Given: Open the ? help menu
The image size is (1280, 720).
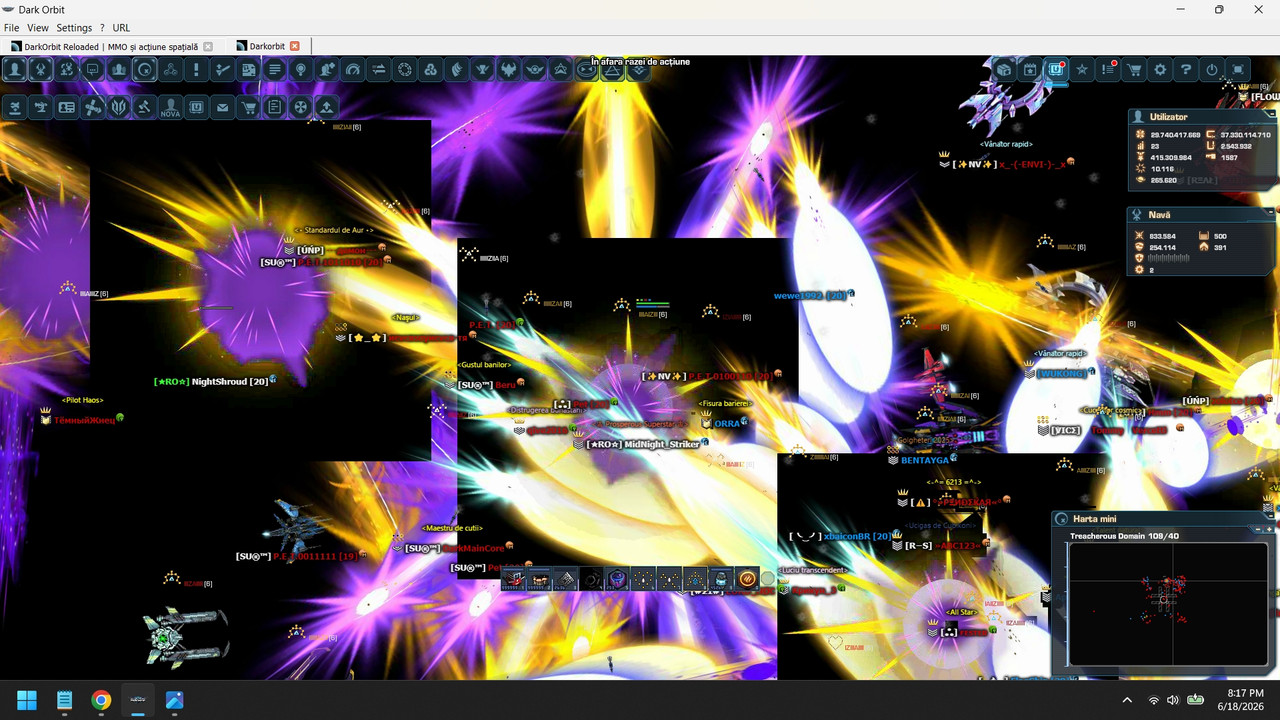Looking at the screenshot, I should point(102,28).
